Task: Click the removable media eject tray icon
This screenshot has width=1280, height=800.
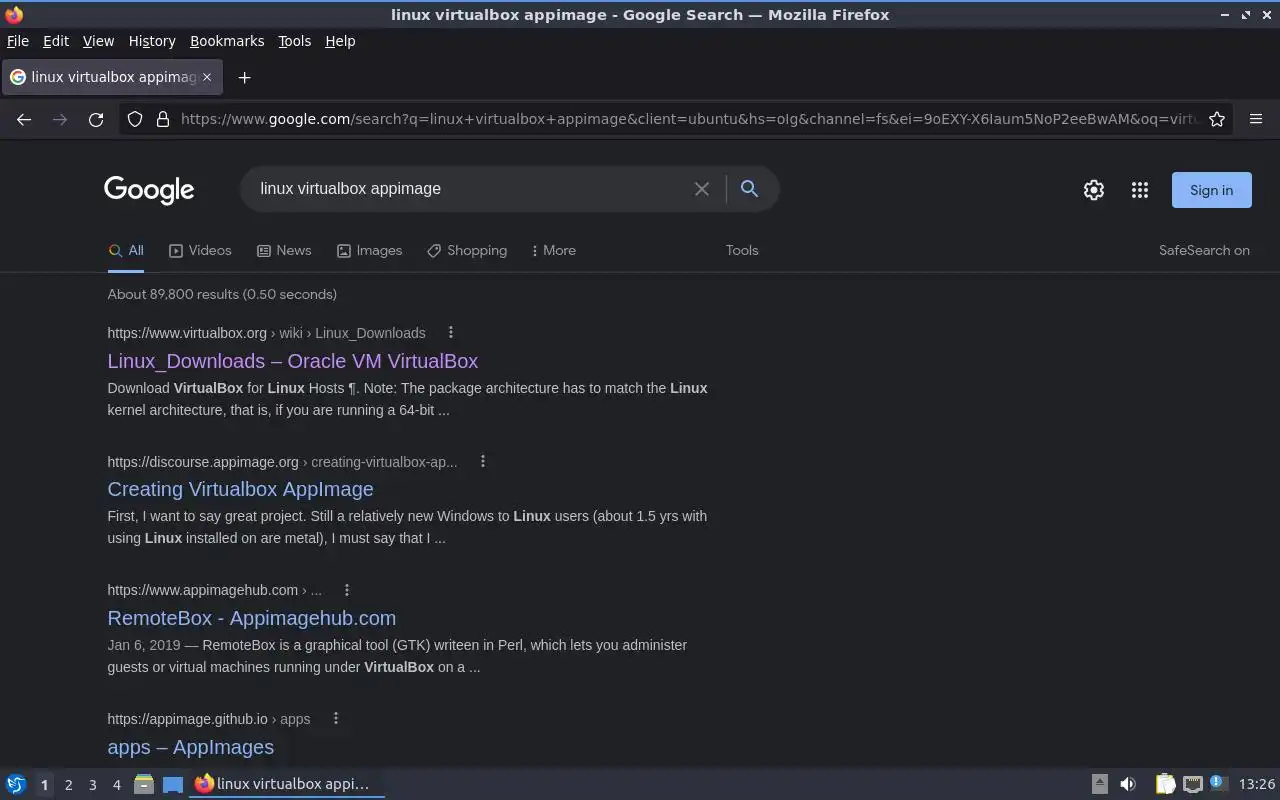Action: click(x=1099, y=784)
